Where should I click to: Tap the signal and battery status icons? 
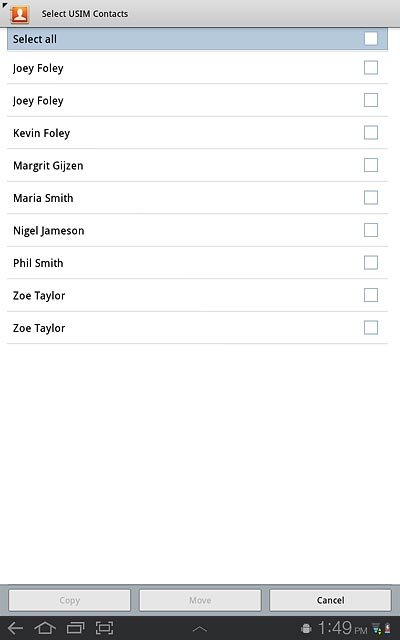[x=382, y=629]
